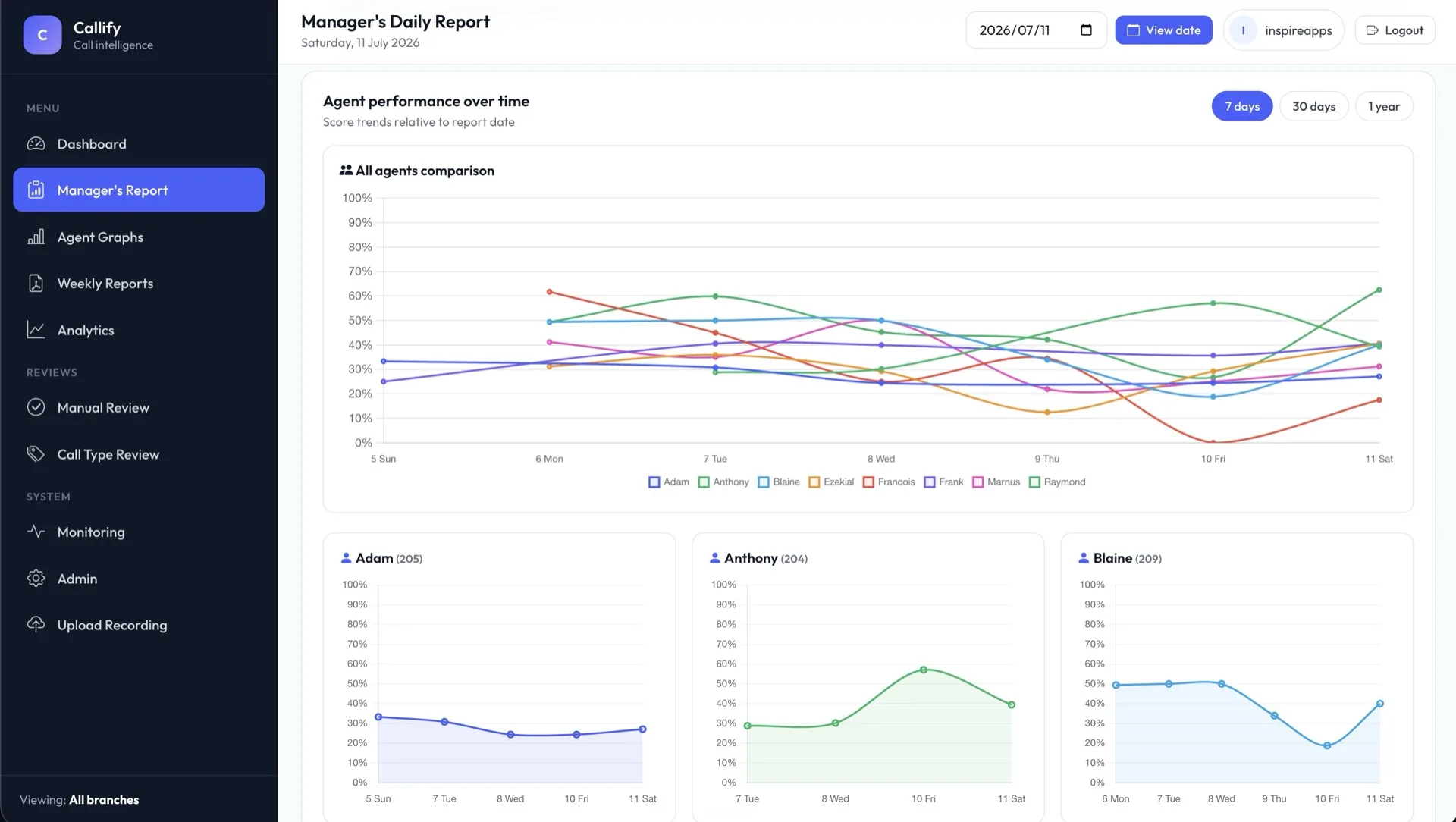Screen dimensions: 1456x822
Task: Switch to 30 days range
Action: tap(1313, 106)
